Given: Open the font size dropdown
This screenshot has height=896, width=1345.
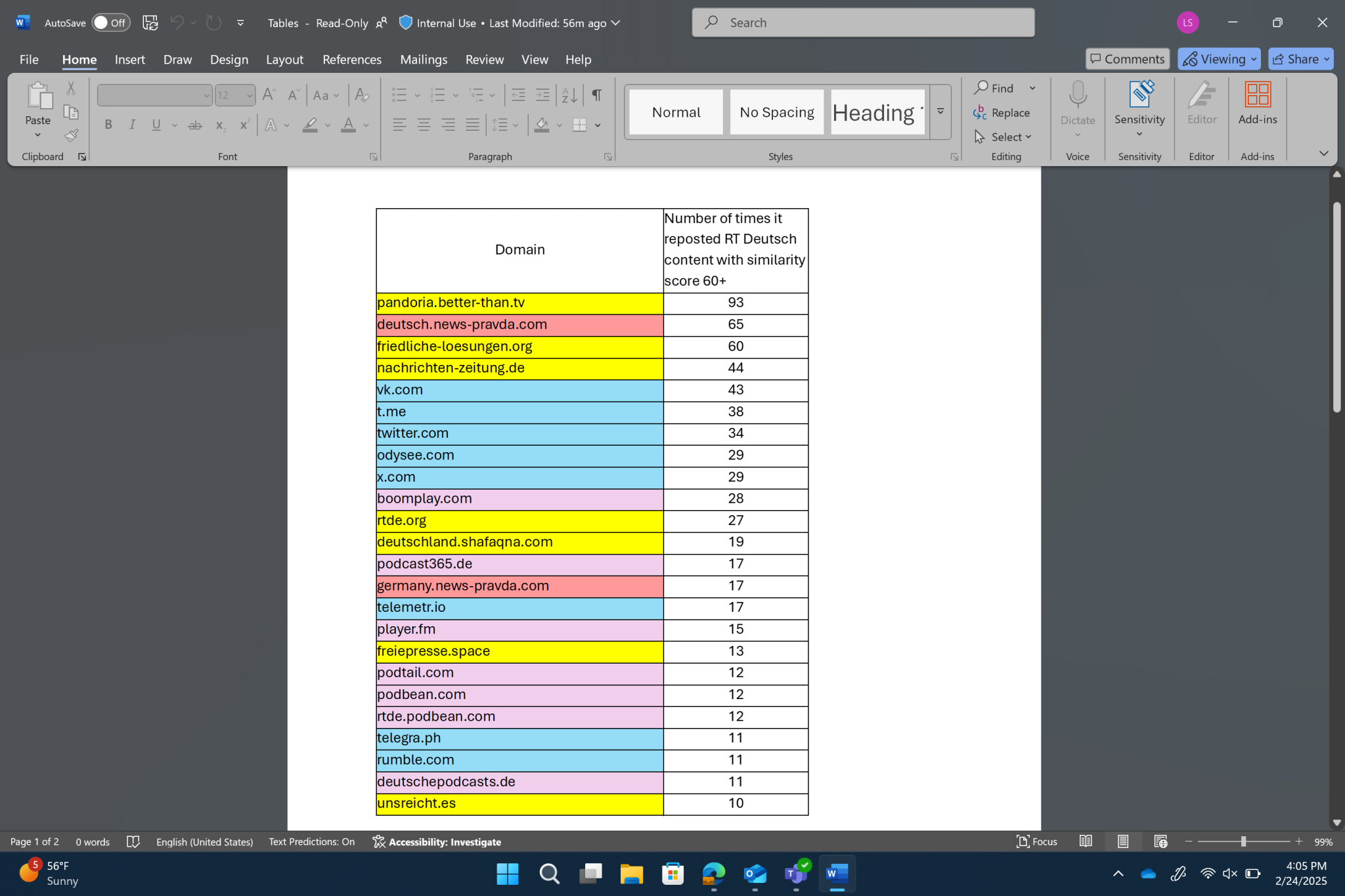Looking at the screenshot, I should [250, 96].
